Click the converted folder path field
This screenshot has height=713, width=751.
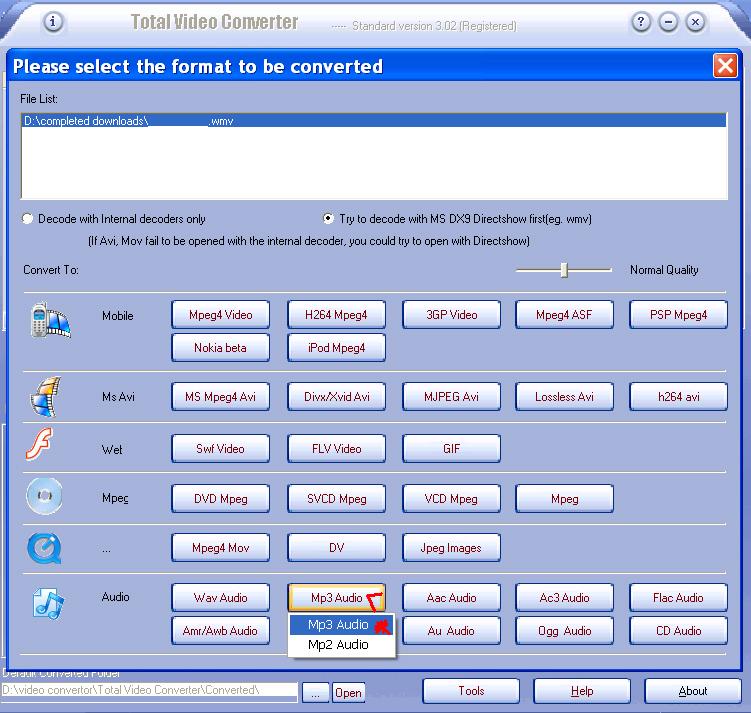point(149,690)
